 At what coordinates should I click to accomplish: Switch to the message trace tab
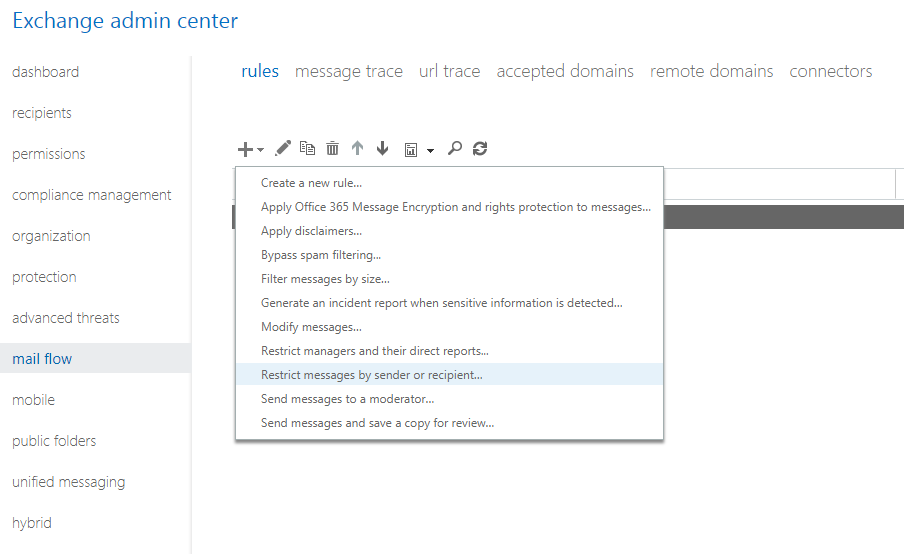349,71
